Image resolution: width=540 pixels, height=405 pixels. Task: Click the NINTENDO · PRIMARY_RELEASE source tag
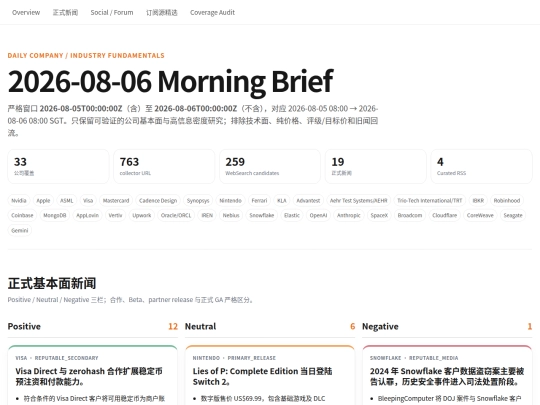tap(234, 358)
